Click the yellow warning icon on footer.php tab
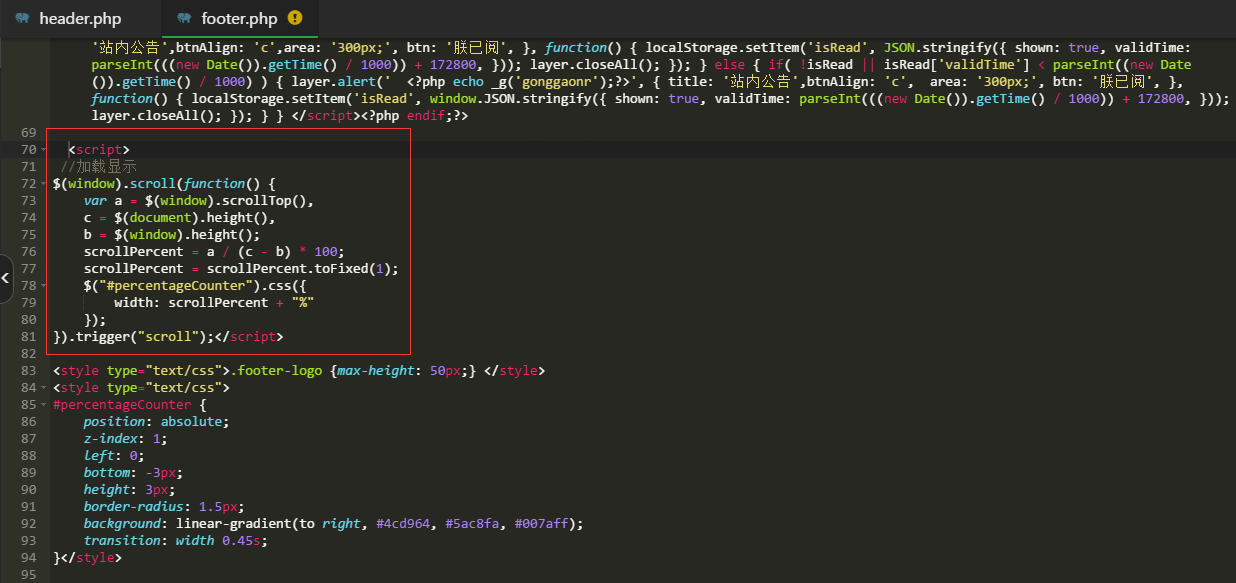This screenshot has height=583, width=1236. click(294, 18)
